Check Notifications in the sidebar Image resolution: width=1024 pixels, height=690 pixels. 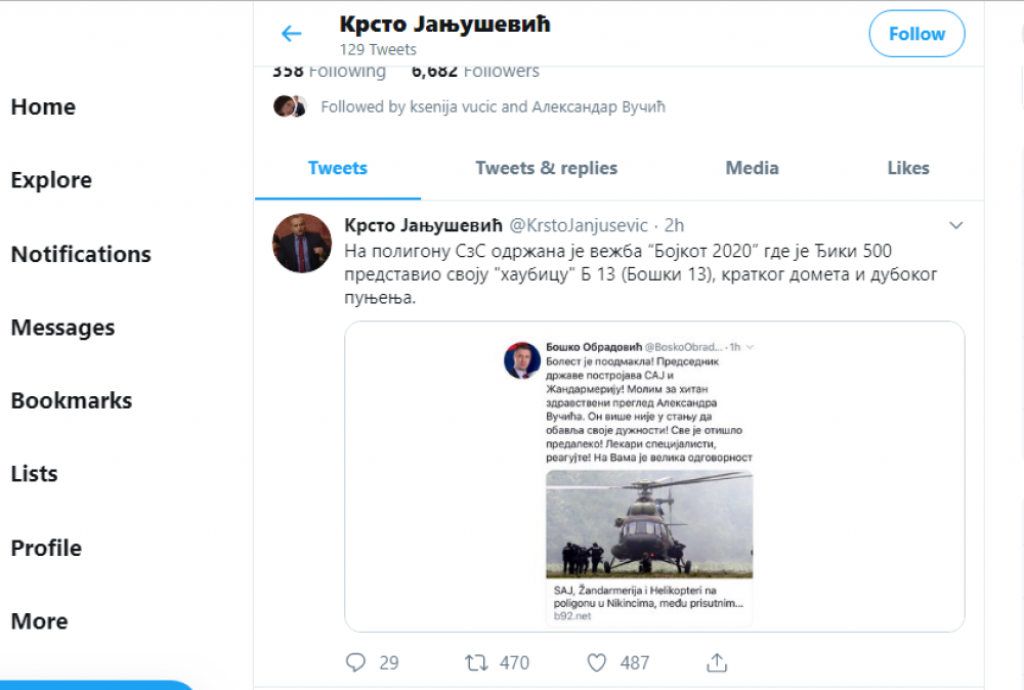(x=81, y=254)
